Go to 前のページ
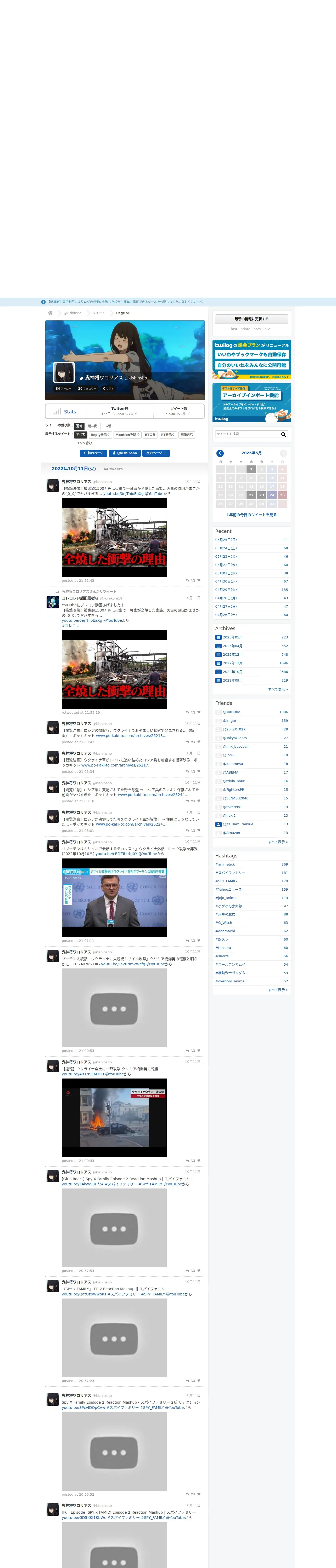The height and width of the screenshot is (1568, 336). [x=93, y=453]
